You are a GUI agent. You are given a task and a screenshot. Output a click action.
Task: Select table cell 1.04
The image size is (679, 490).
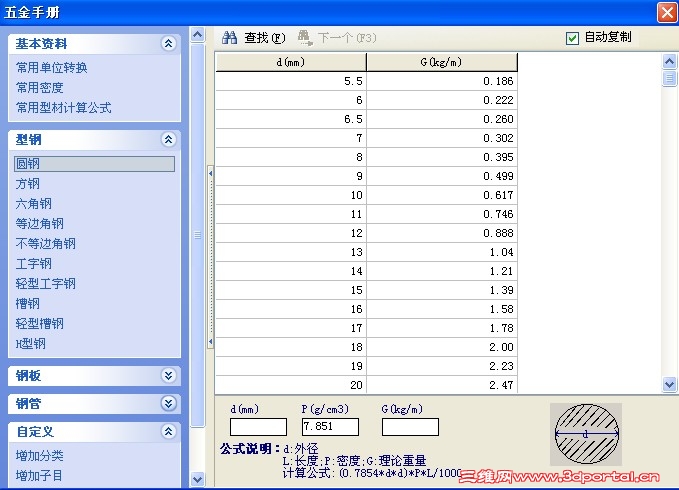(x=442, y=252)
